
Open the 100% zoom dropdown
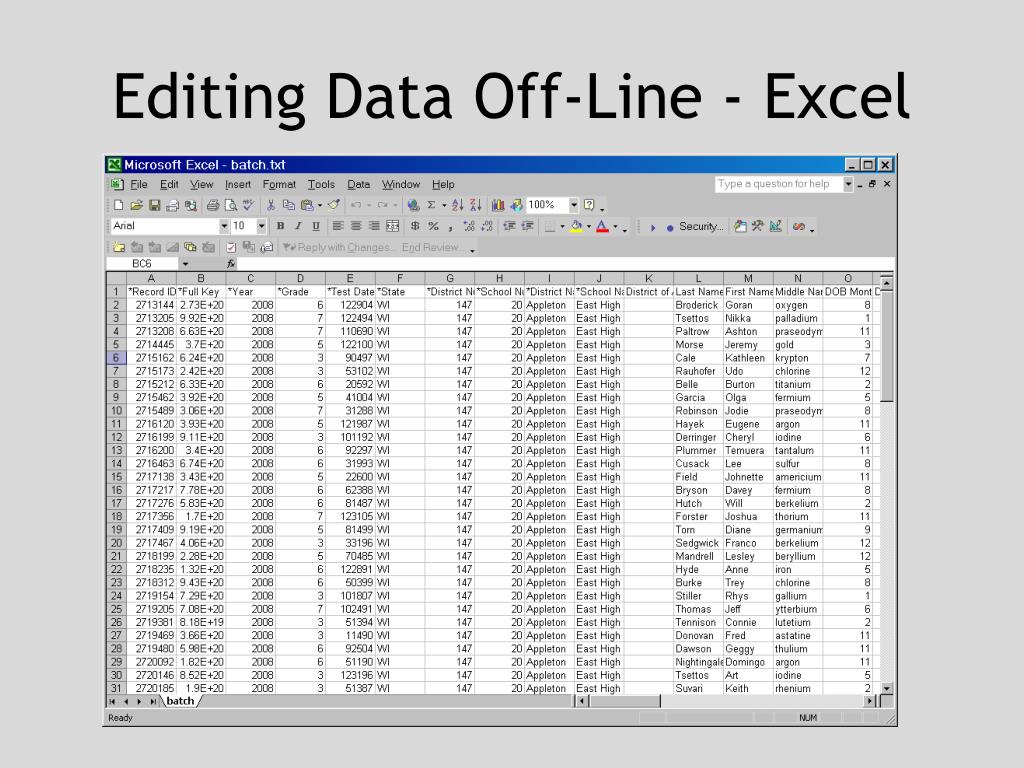(573, 205)
